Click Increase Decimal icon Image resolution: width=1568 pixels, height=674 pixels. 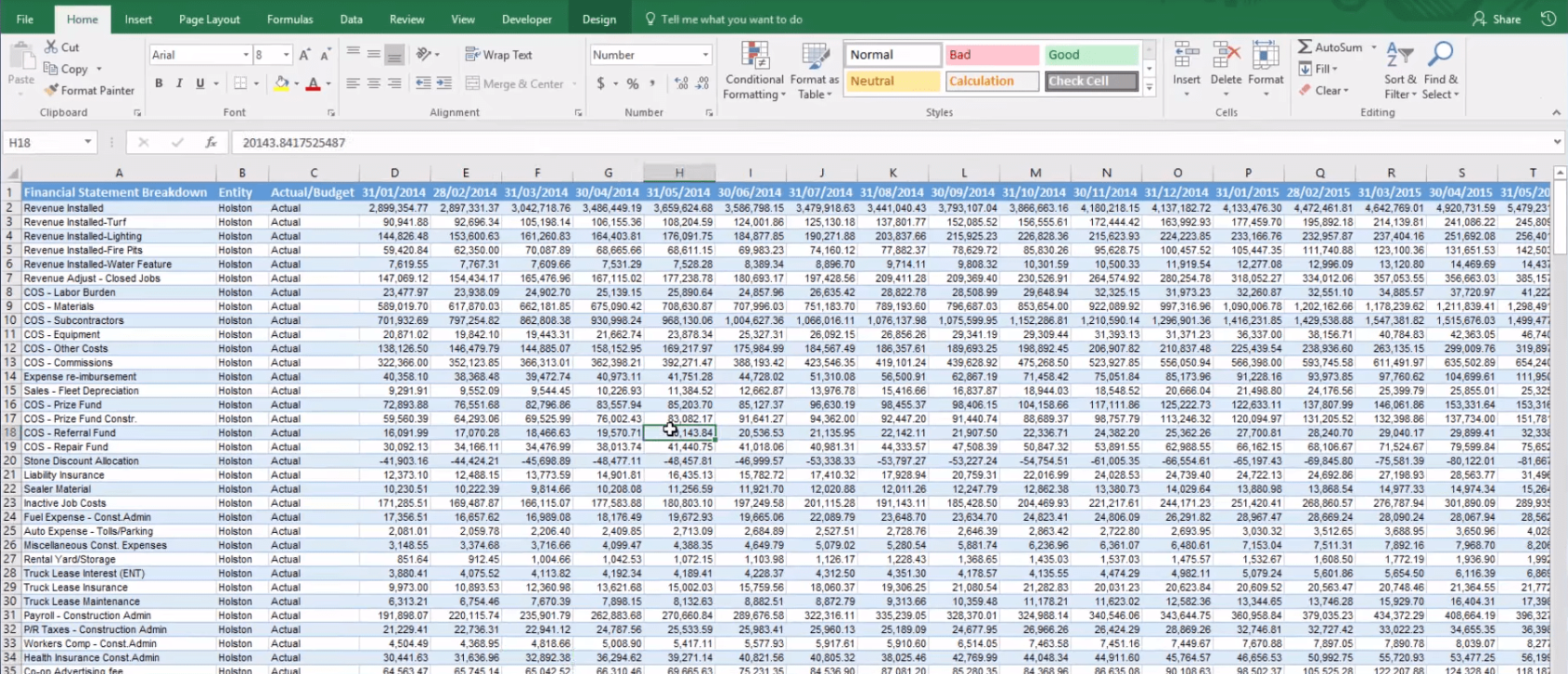681,83
